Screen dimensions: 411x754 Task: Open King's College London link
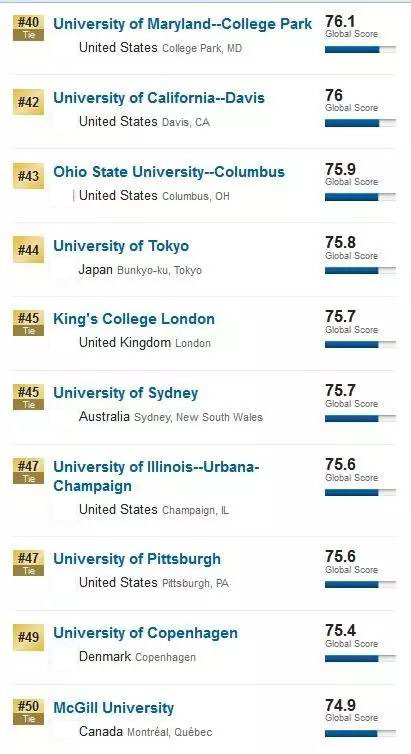(134, 319)
